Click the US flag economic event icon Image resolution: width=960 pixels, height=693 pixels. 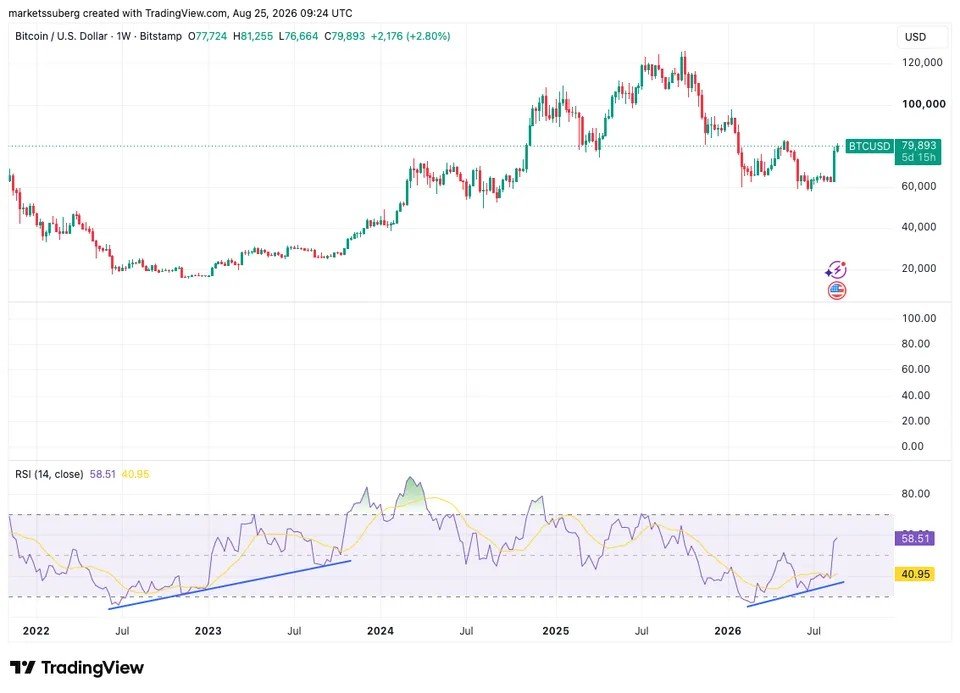[x=837, y=291]
